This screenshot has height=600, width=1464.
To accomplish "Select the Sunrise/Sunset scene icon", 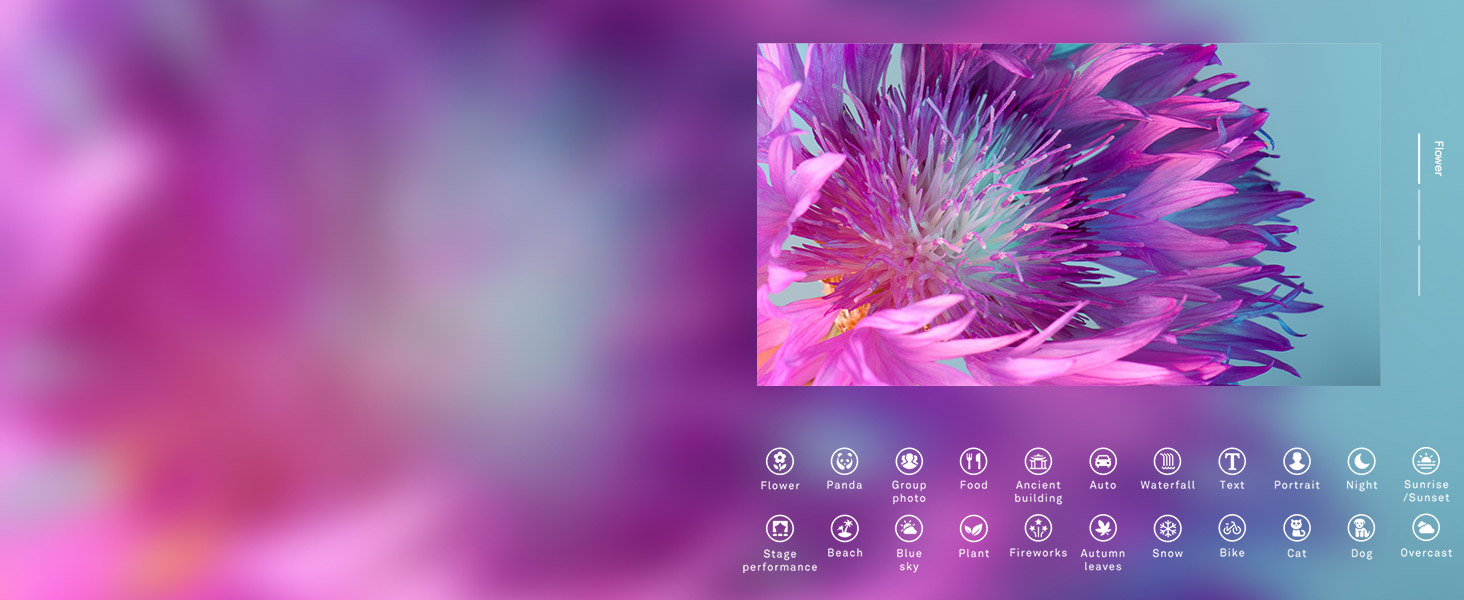I will 1426,461.
